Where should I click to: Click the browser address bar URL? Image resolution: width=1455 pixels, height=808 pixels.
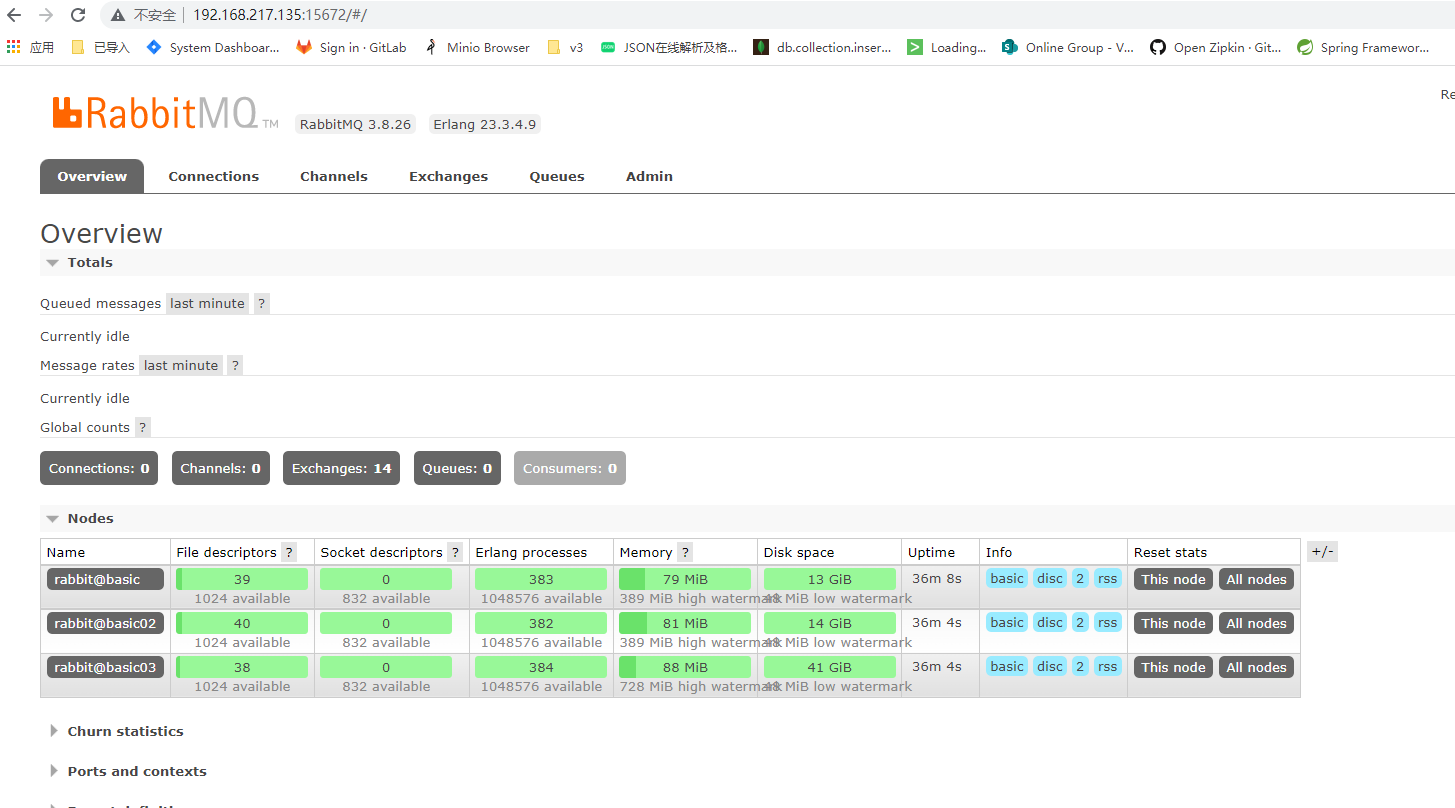point(280,15)
